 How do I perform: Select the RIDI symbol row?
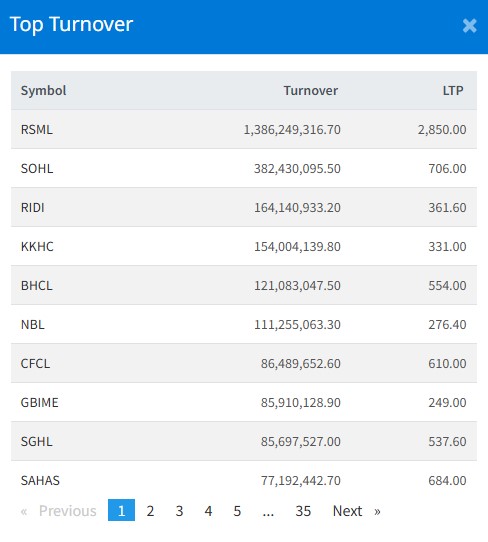[x=244, y=208]
